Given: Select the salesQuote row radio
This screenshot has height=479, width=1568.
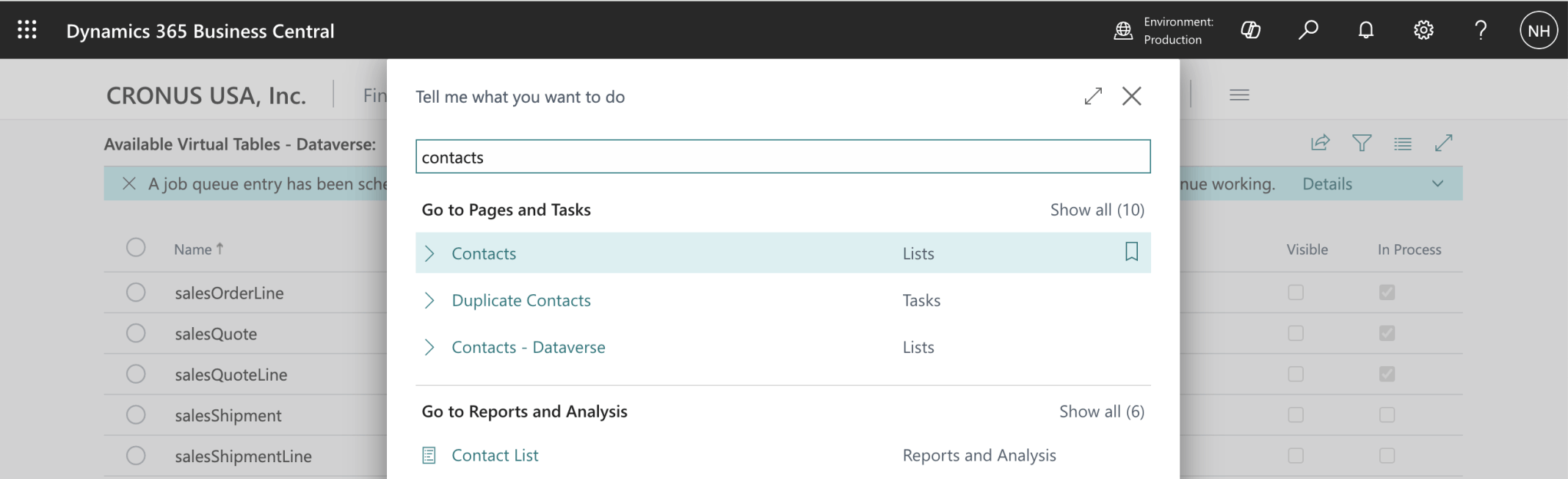Looking at the screenshot, I should tap(136, 334).
